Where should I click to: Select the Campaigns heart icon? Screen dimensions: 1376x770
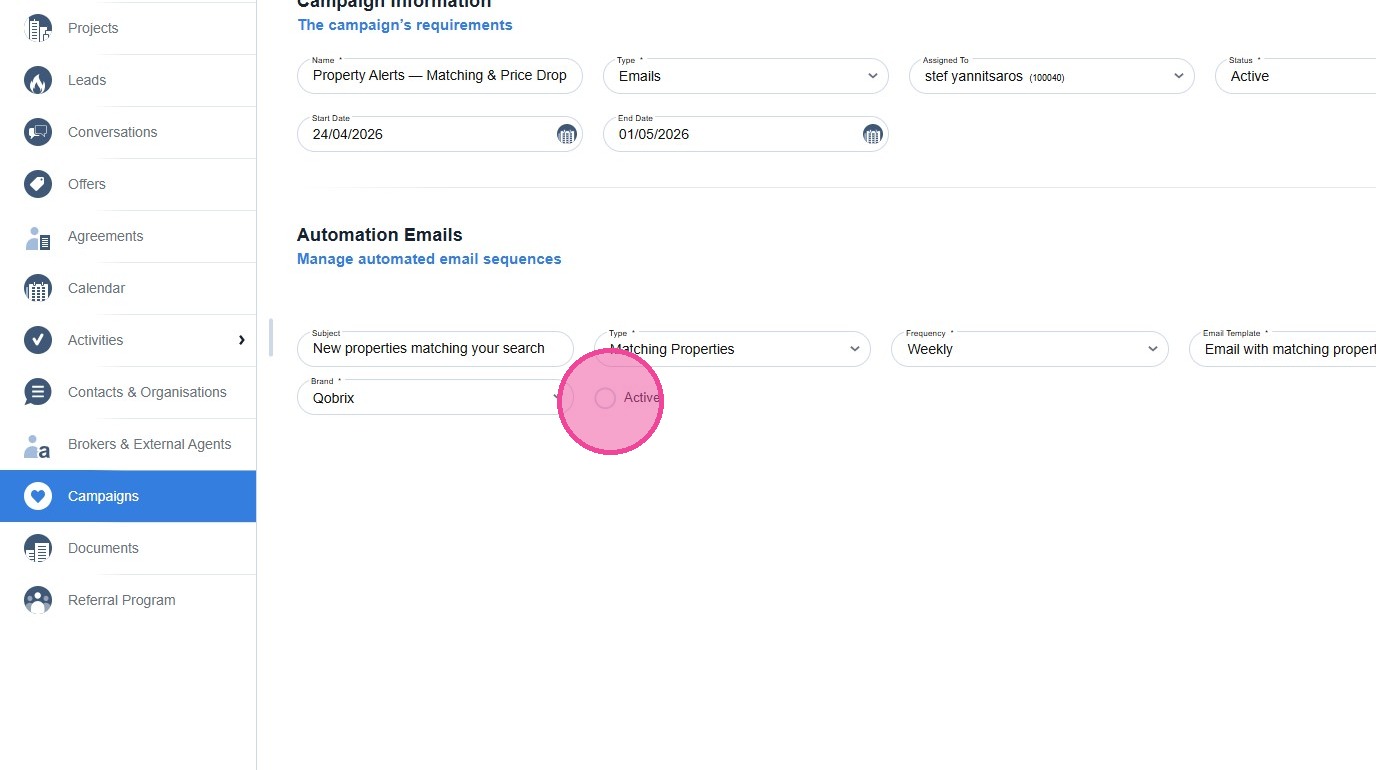[38, 496]
